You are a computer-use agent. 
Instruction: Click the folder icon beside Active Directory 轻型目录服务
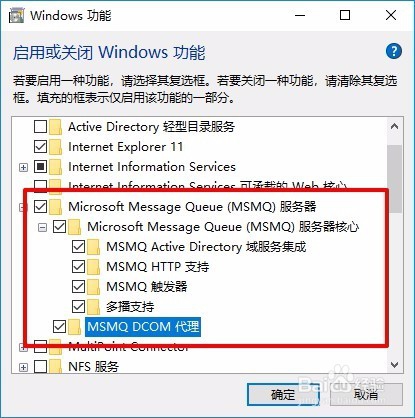pos(56,127)
